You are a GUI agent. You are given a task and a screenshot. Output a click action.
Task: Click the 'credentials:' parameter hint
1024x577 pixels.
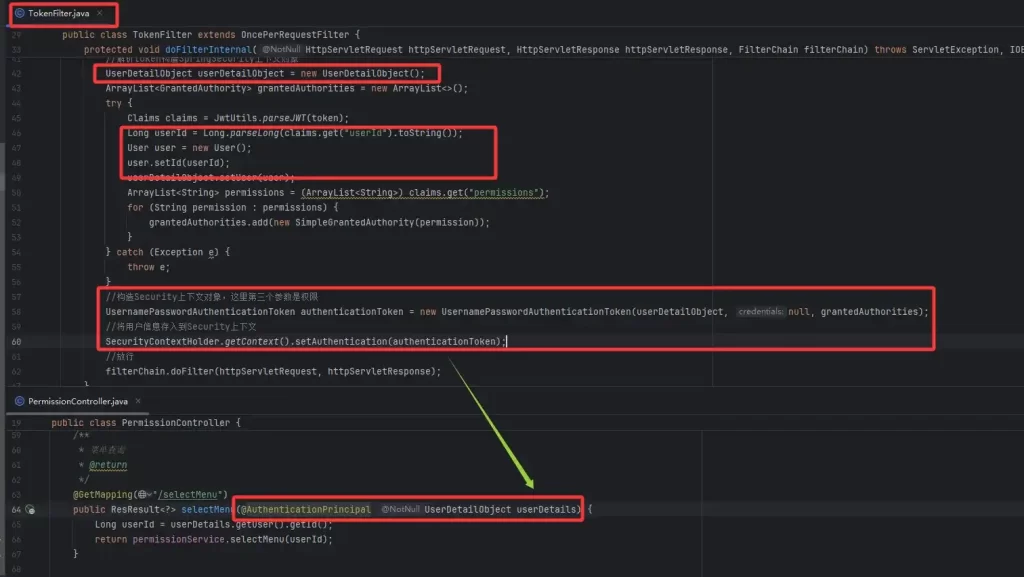(760, 312)
